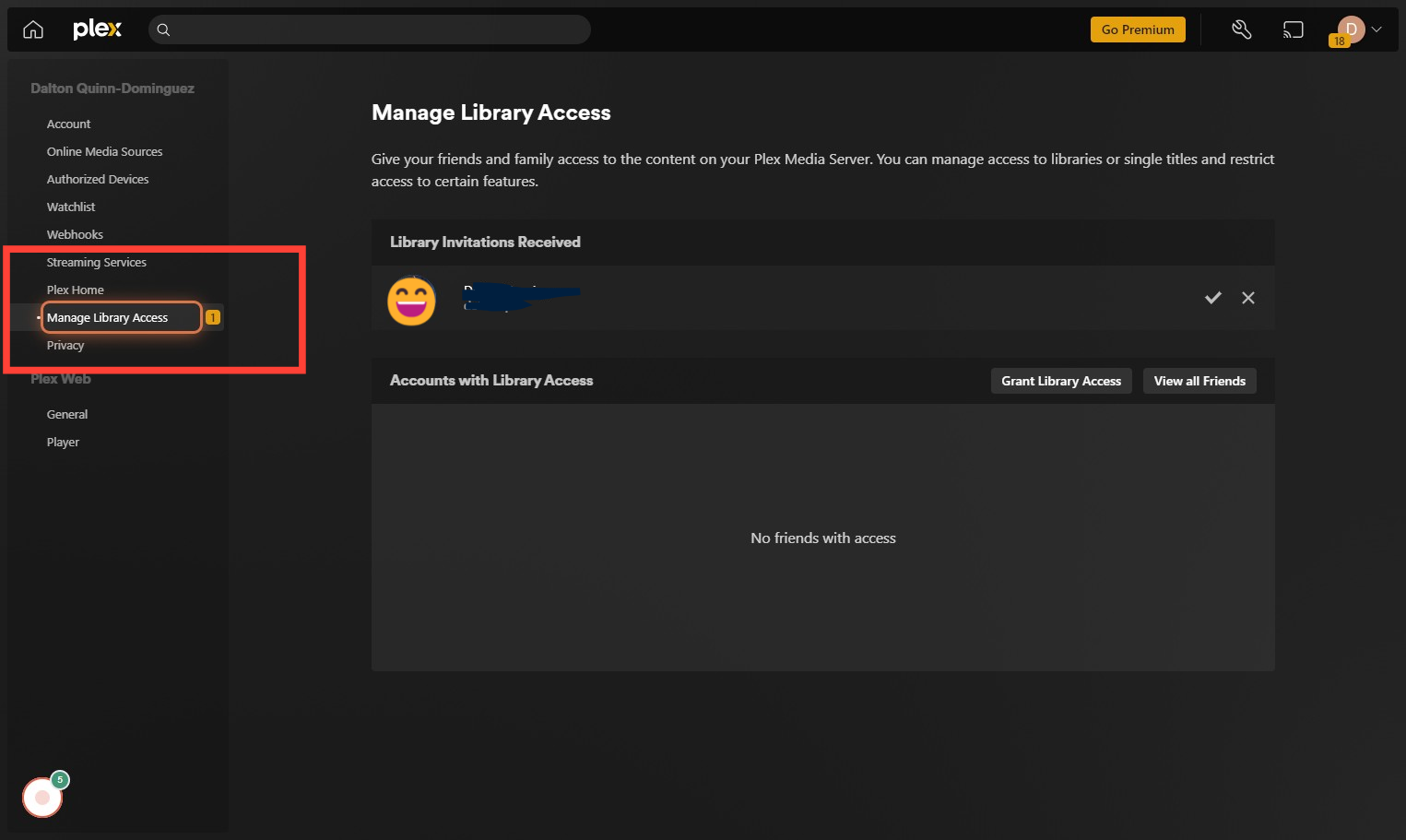The image size is (1406, 840).
Task: Click the Go Premium button
Action: (x=1138, y=30)
